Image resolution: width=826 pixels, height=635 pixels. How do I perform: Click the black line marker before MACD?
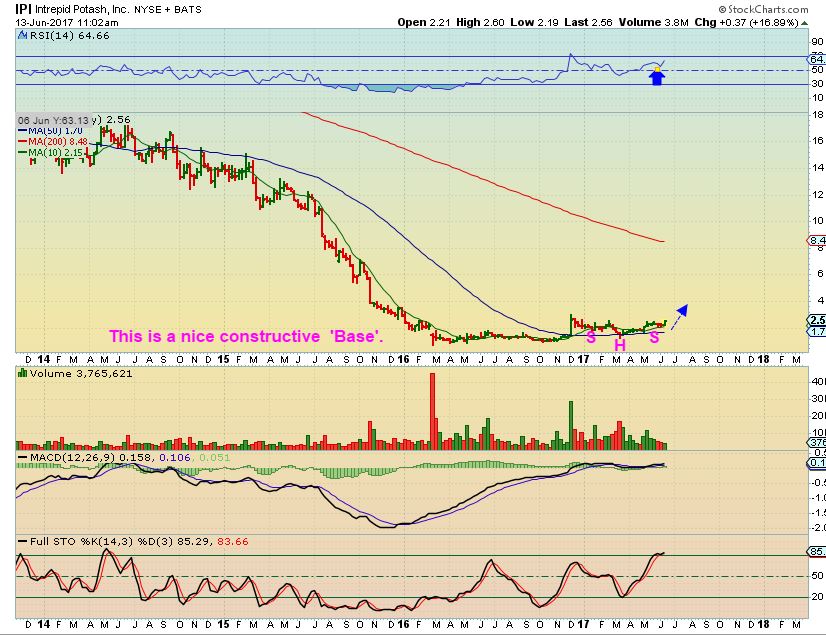(x=23, y=457)
